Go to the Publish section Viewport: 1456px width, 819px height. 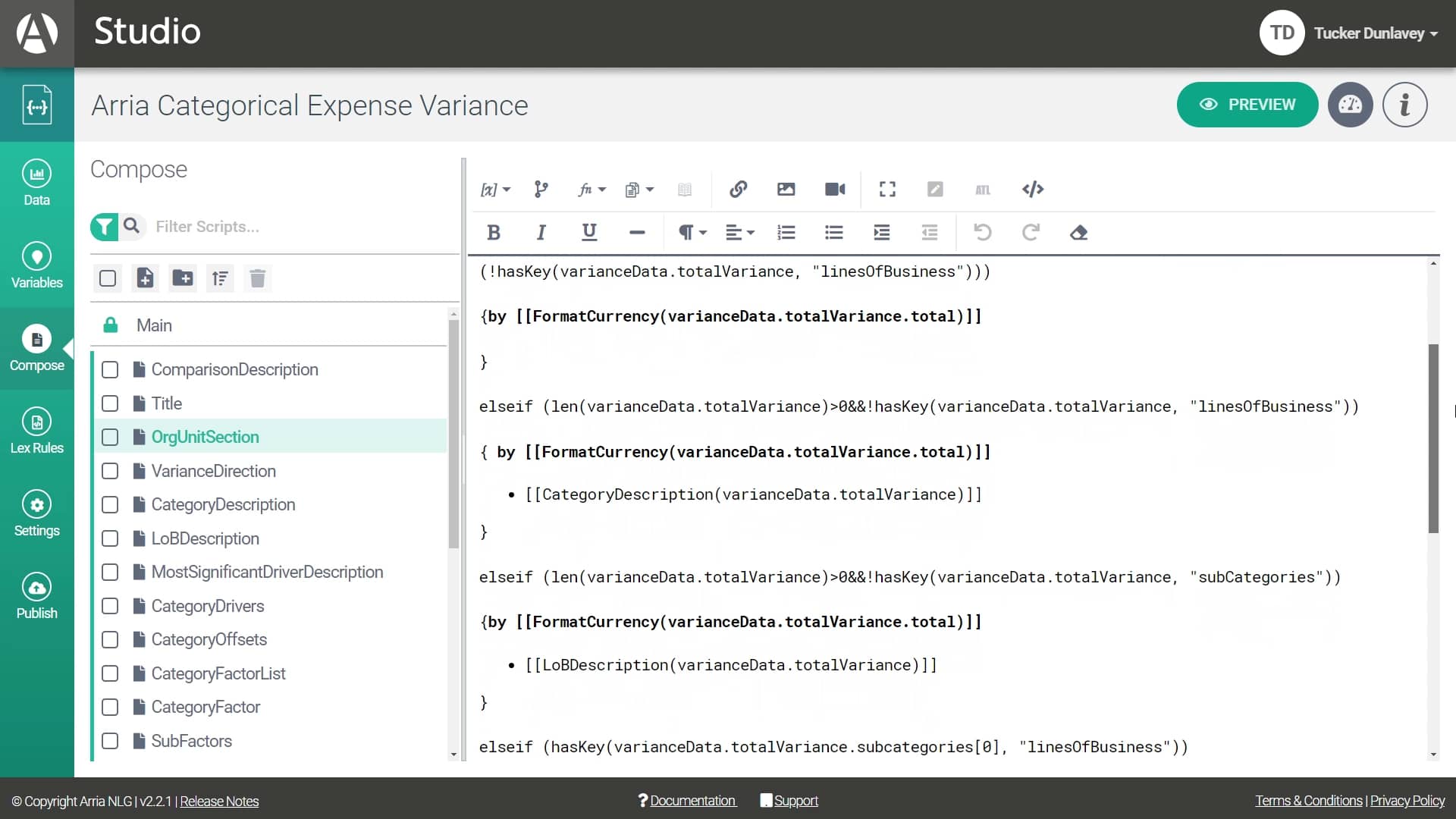coord(36,596)
